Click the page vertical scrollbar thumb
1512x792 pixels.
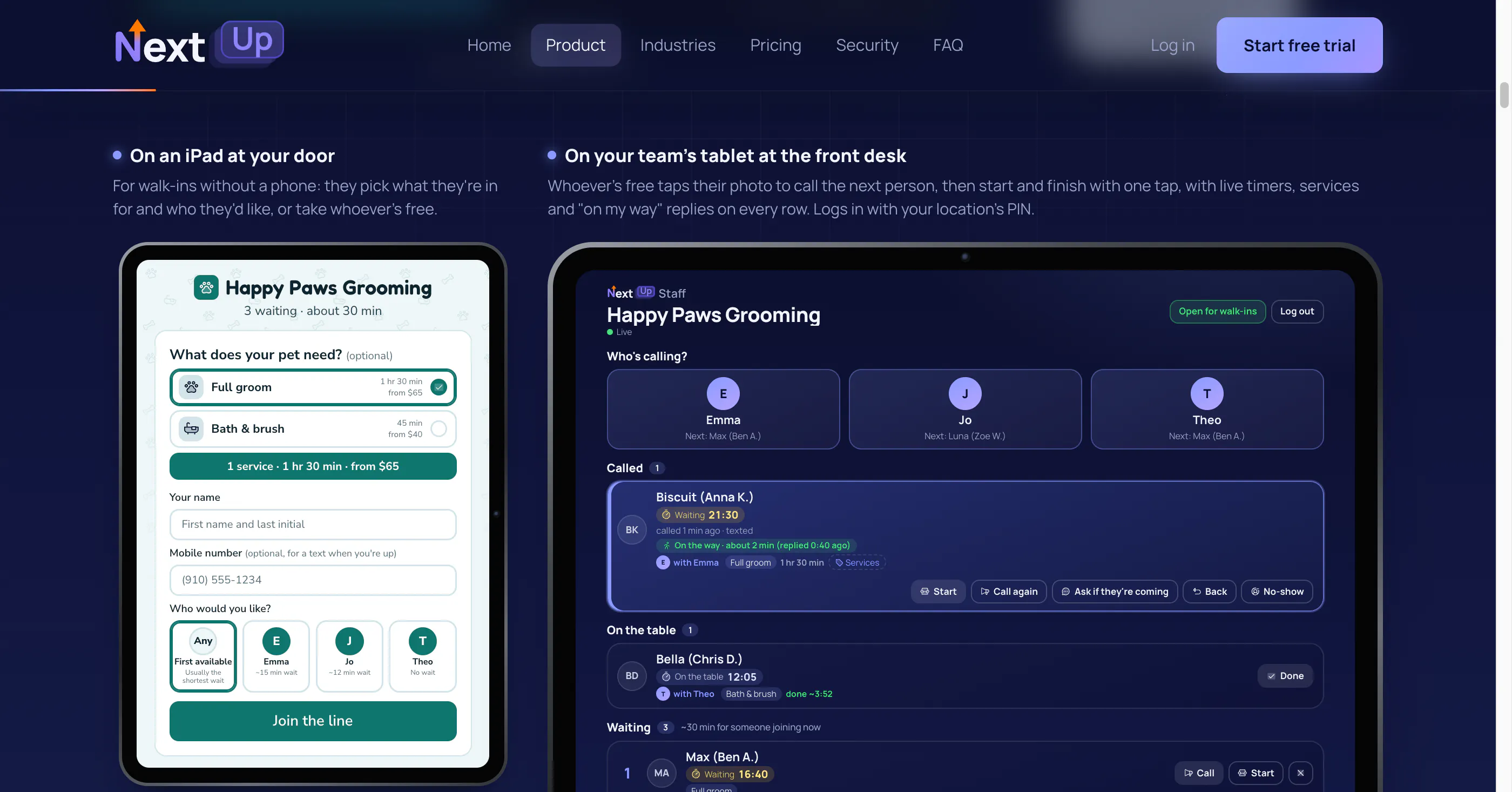pyautogui.click(x=1504, y=96)
